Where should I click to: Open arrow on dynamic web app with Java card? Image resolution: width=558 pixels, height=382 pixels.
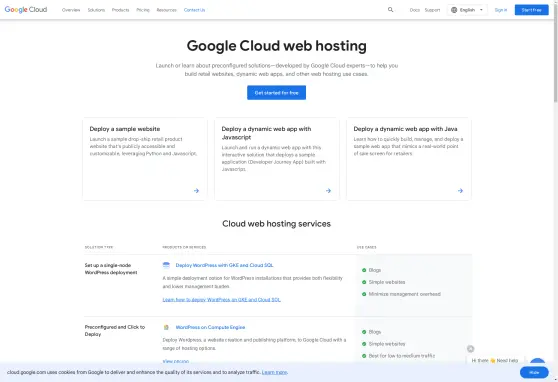click(460, 191)
